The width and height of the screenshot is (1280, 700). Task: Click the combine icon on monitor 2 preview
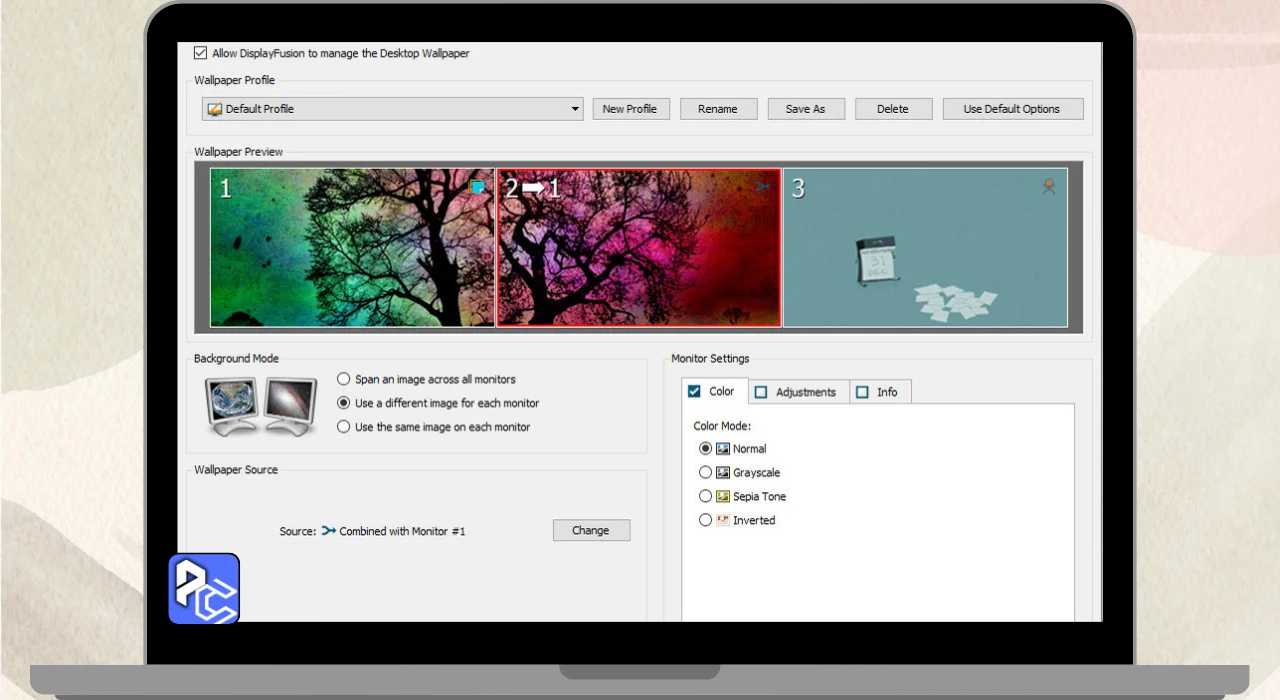pyautogui.click(x=764, y=186)
